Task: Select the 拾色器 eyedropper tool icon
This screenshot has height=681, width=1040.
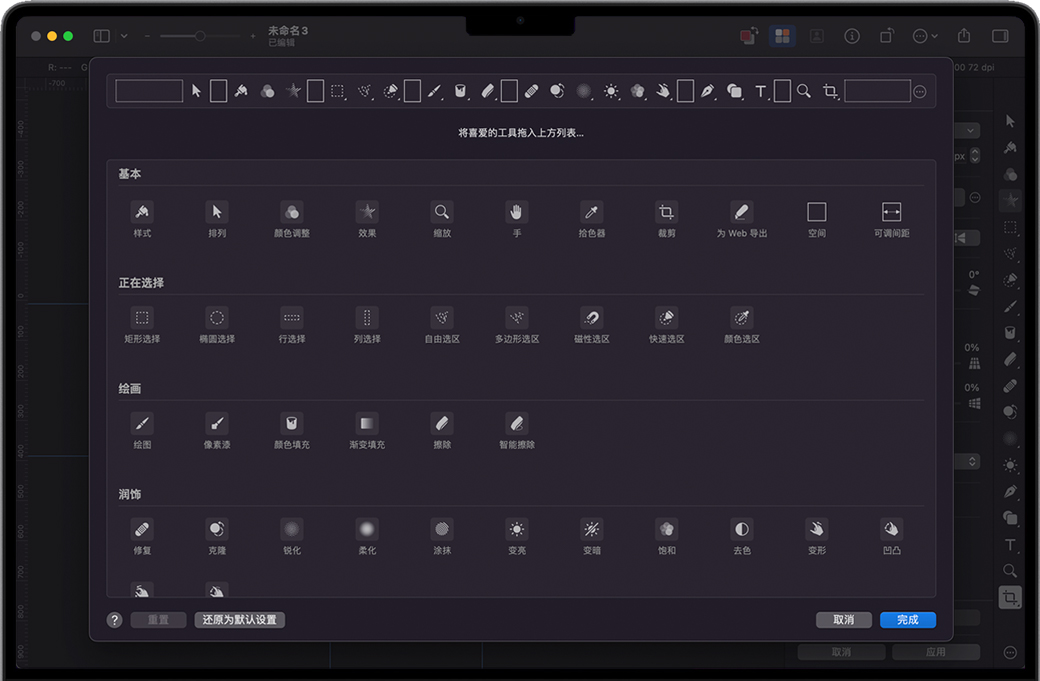Action: (x=592, y=212)
